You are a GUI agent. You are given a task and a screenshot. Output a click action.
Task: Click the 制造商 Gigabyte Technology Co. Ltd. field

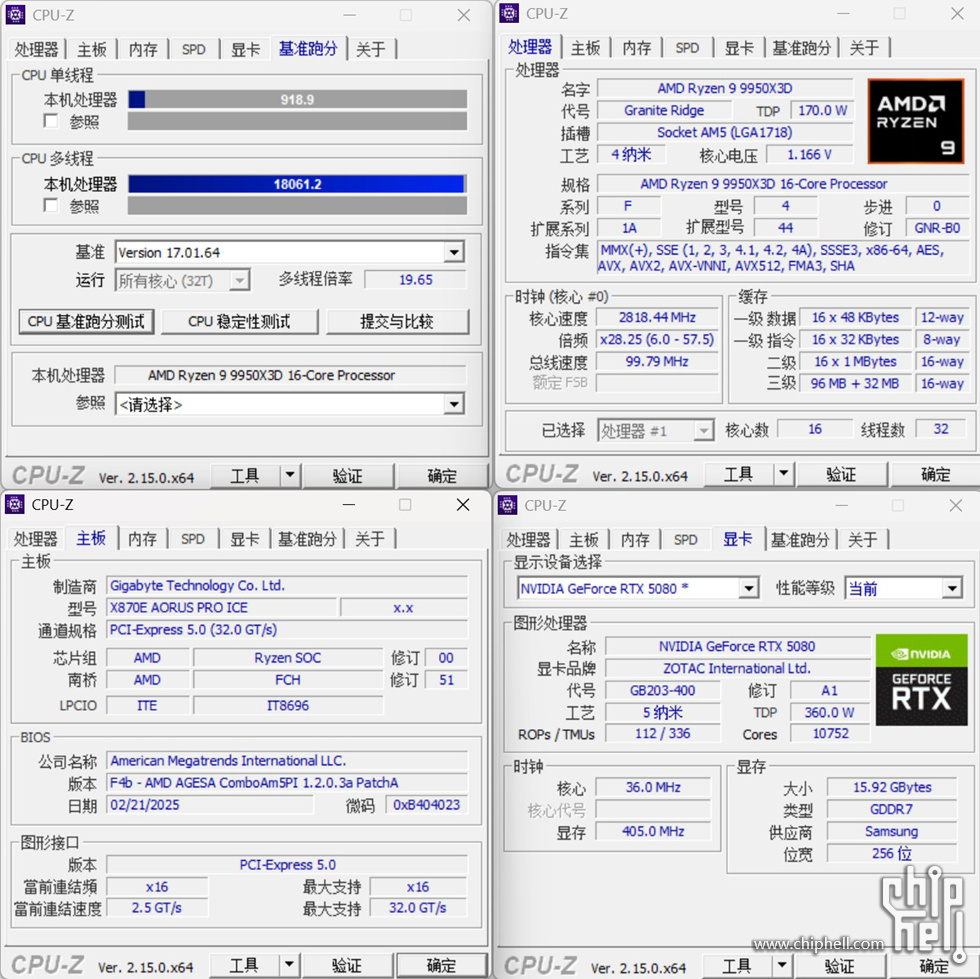click(287, 586)
